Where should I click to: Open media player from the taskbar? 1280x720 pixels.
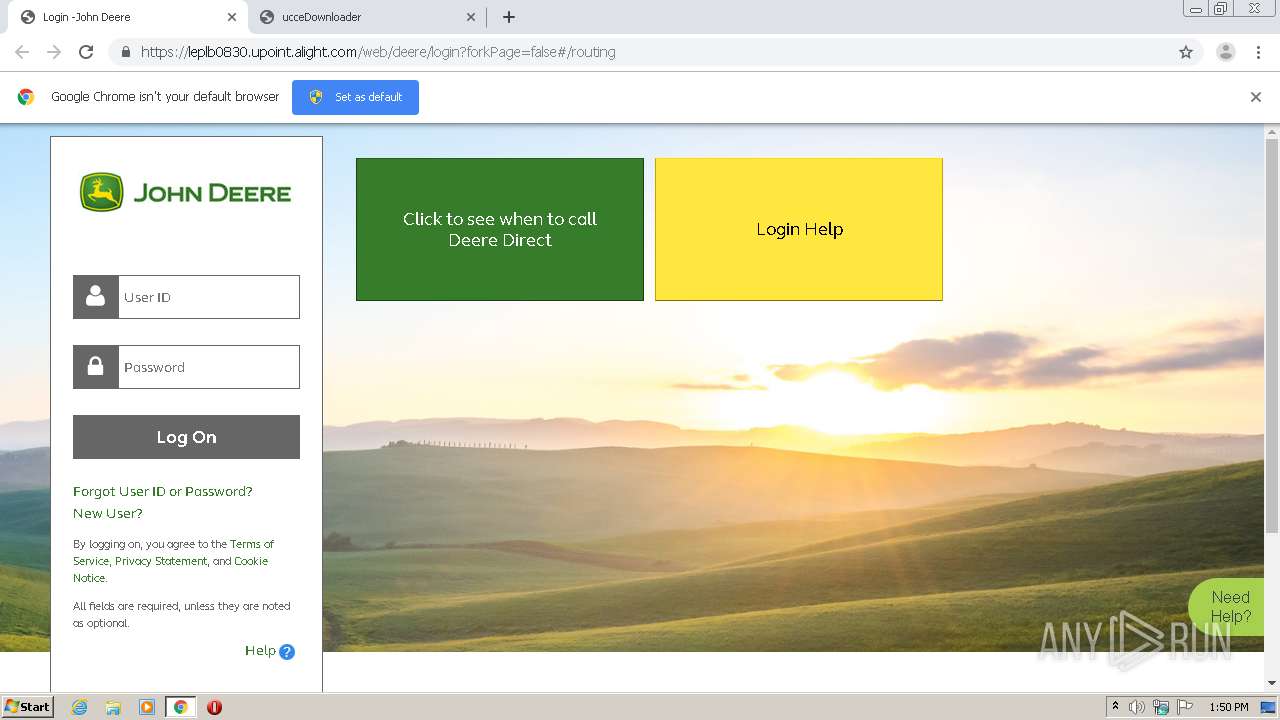[147, 707]
